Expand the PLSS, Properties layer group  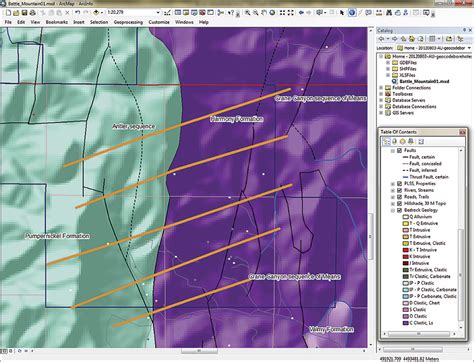click(393, 184)
